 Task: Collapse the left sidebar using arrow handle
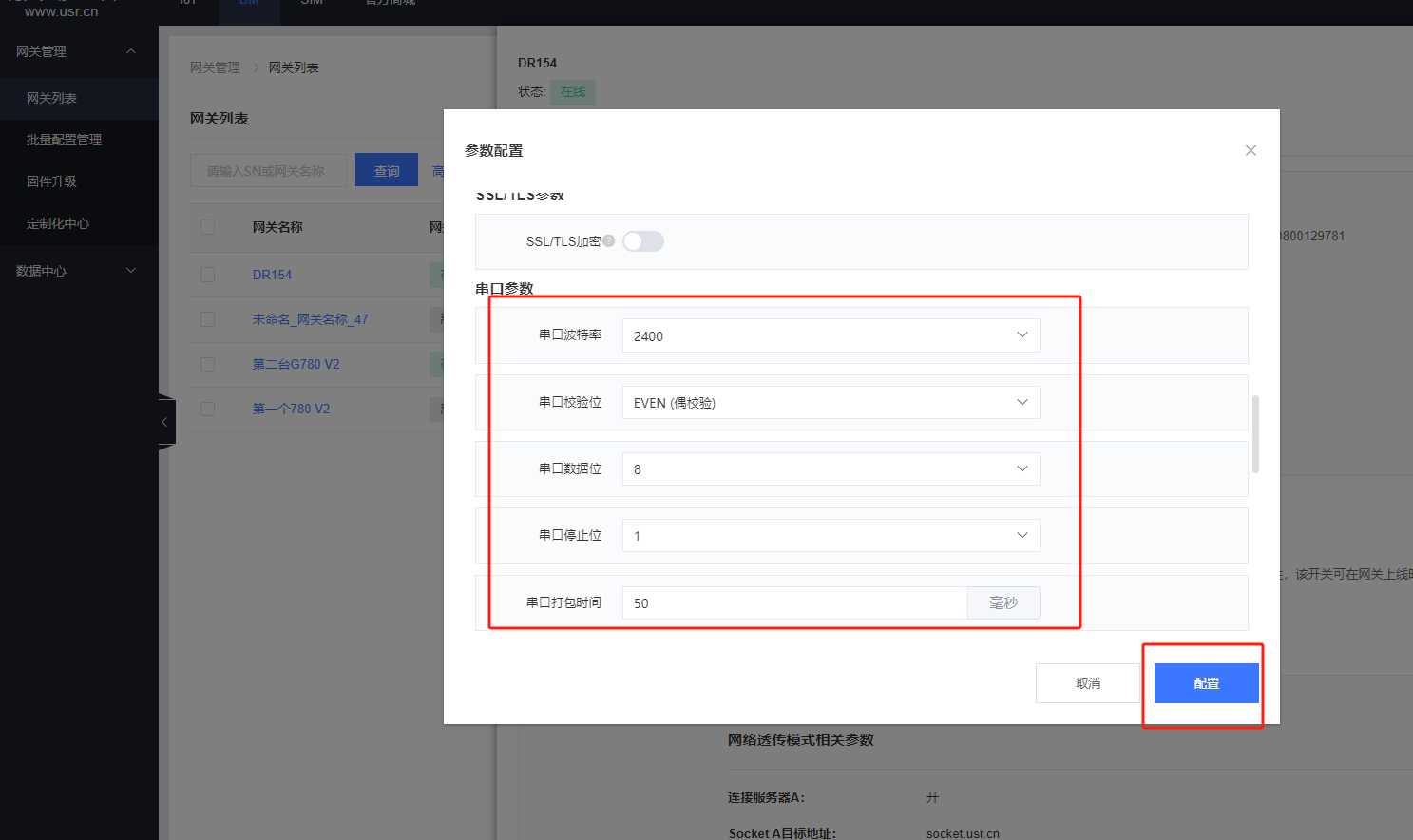[x=165, y=422]
